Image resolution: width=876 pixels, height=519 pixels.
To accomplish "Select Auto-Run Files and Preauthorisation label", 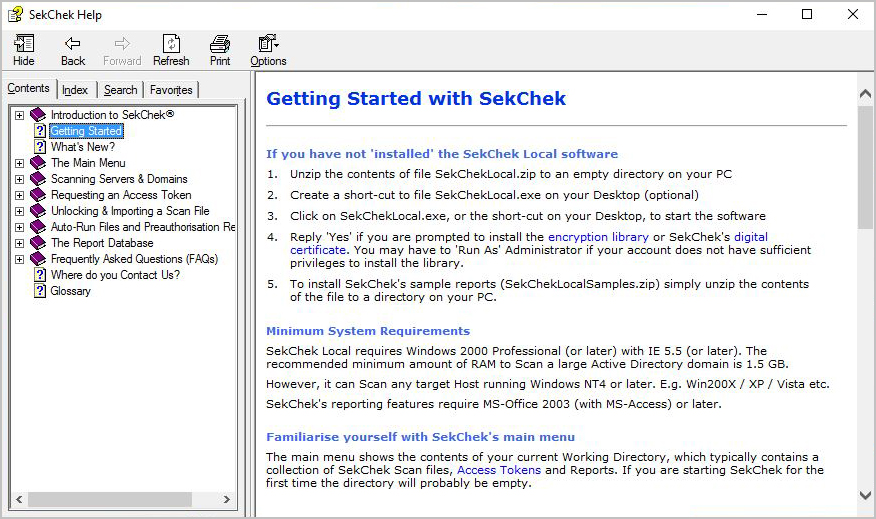I will pyautogui.click(x=142, y=227).
